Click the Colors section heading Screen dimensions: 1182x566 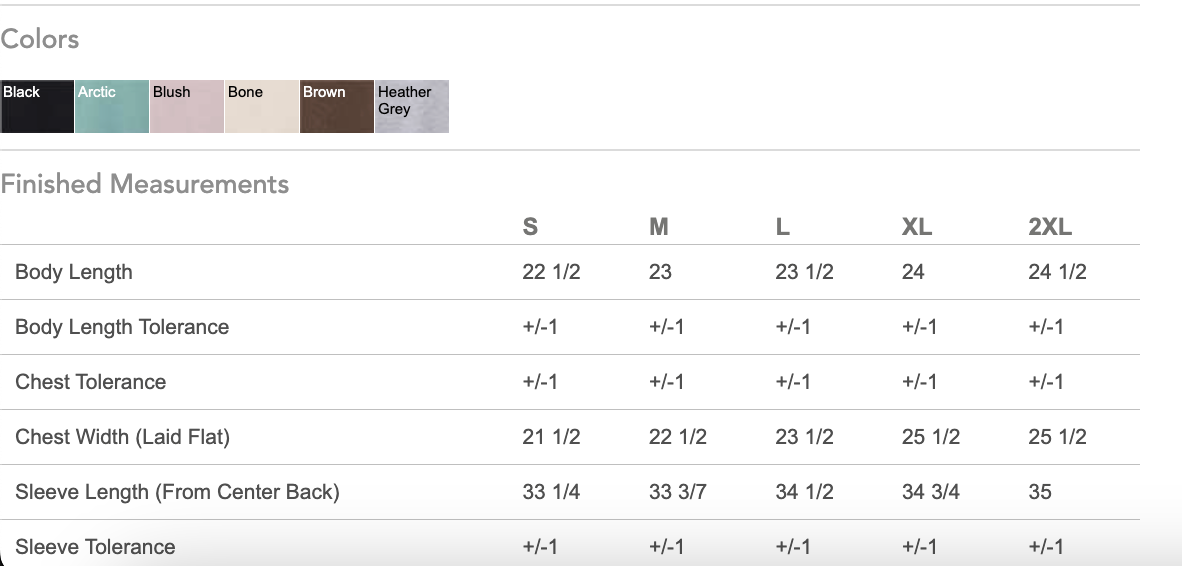pyautogui.click(x=40, y=40)
